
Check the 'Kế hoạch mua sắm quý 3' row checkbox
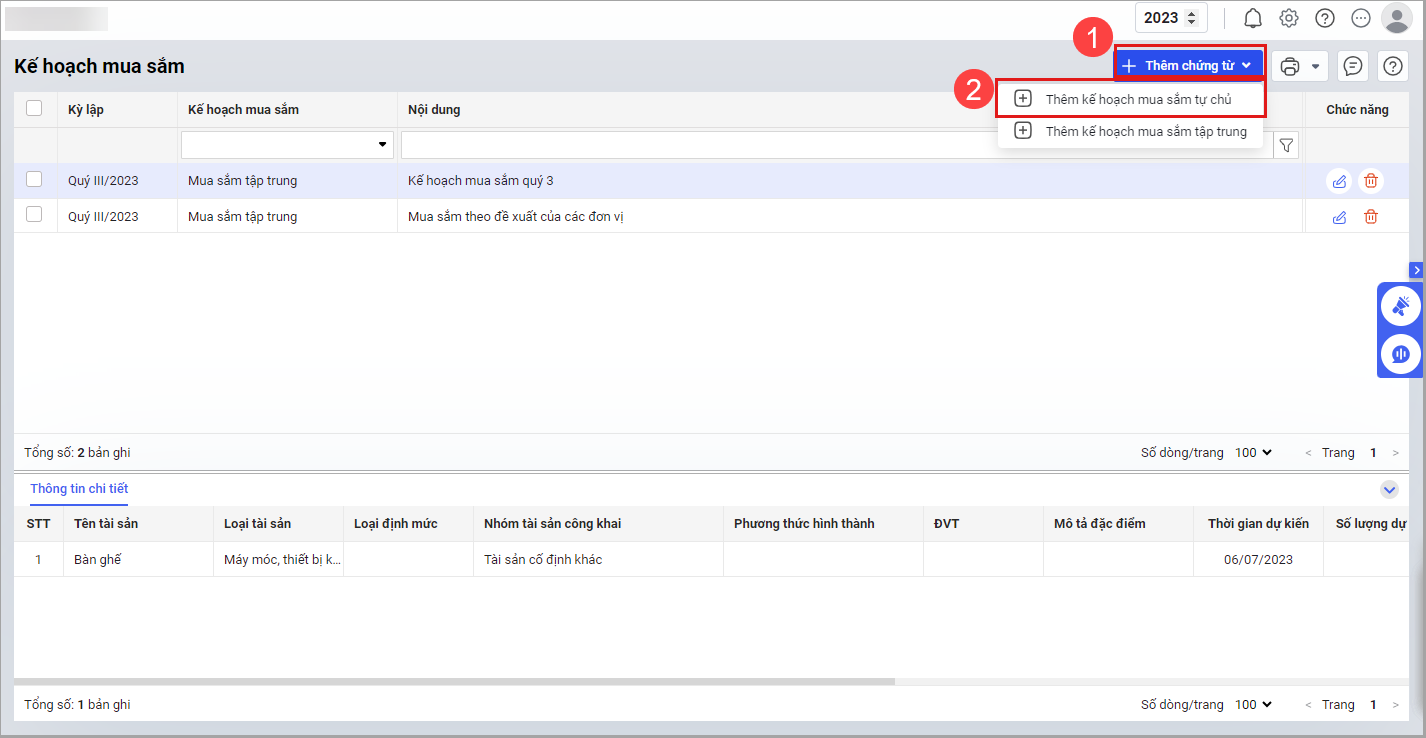point(34,180)
